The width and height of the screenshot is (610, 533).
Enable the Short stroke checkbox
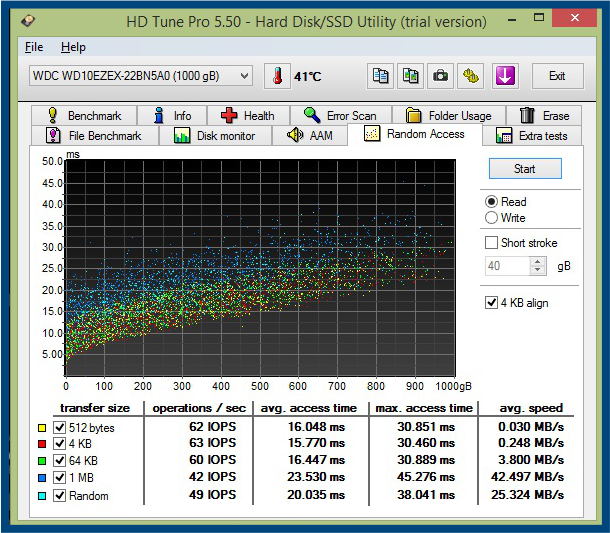pyautogui.click(x=491, y=243)
